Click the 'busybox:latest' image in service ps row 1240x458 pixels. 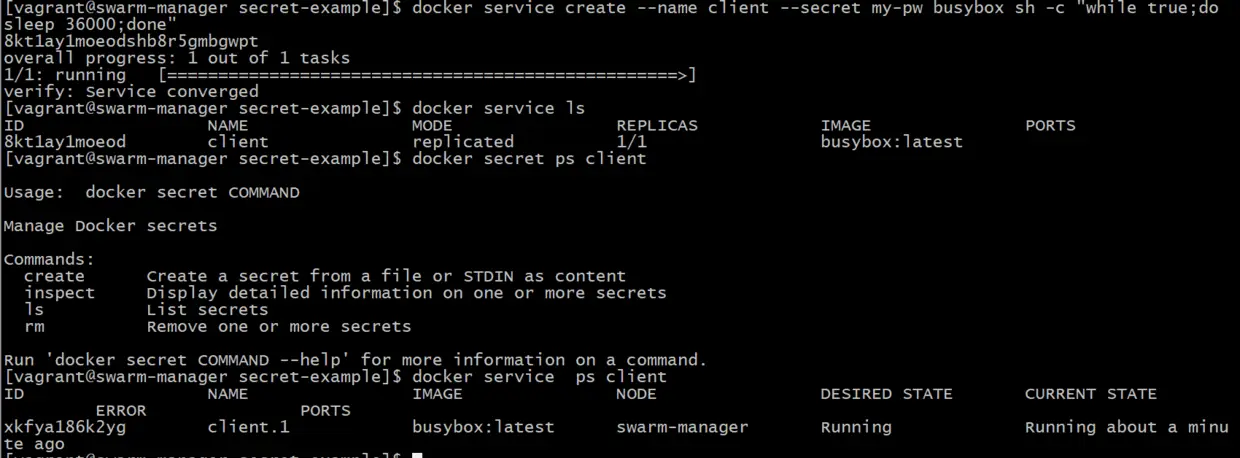483,427
